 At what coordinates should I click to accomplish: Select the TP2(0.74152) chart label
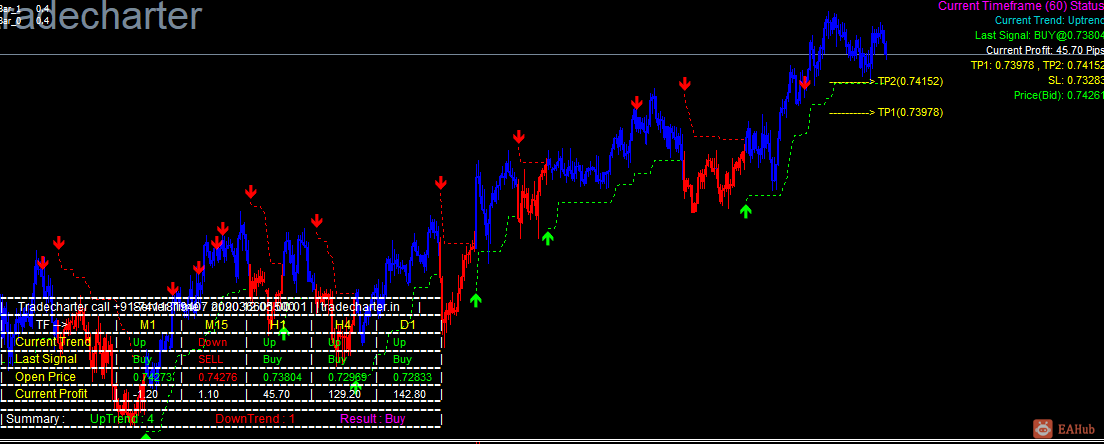(x=910, y=82)
